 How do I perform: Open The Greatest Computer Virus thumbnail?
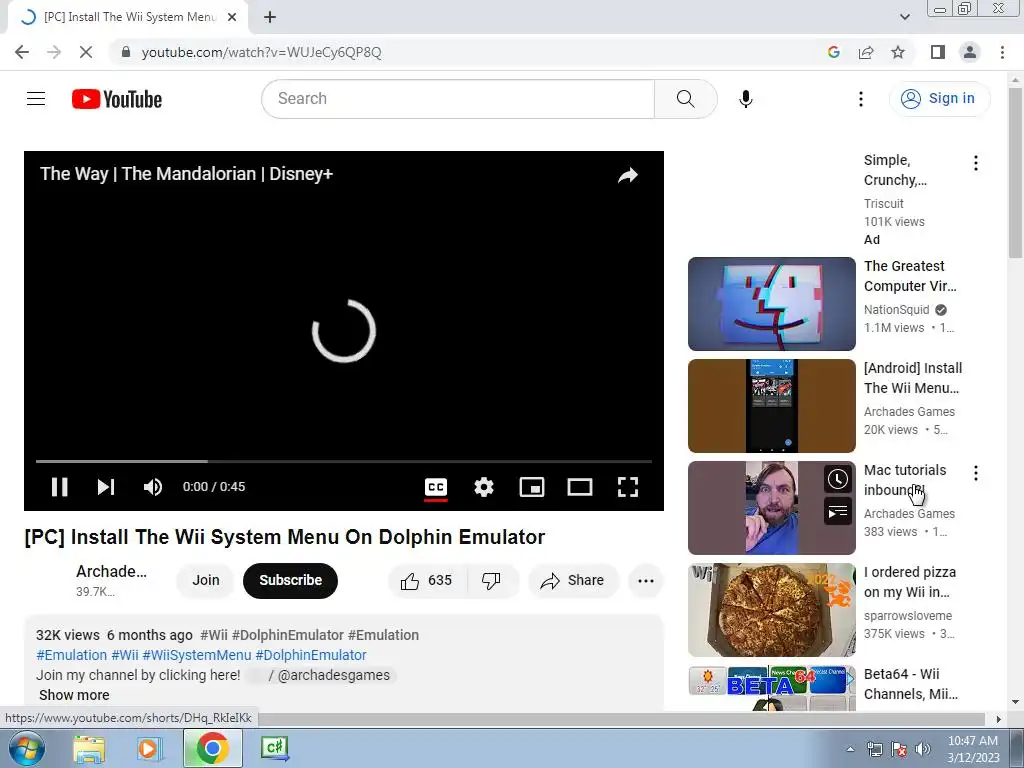pyautogui.click(x=771, y=304)
